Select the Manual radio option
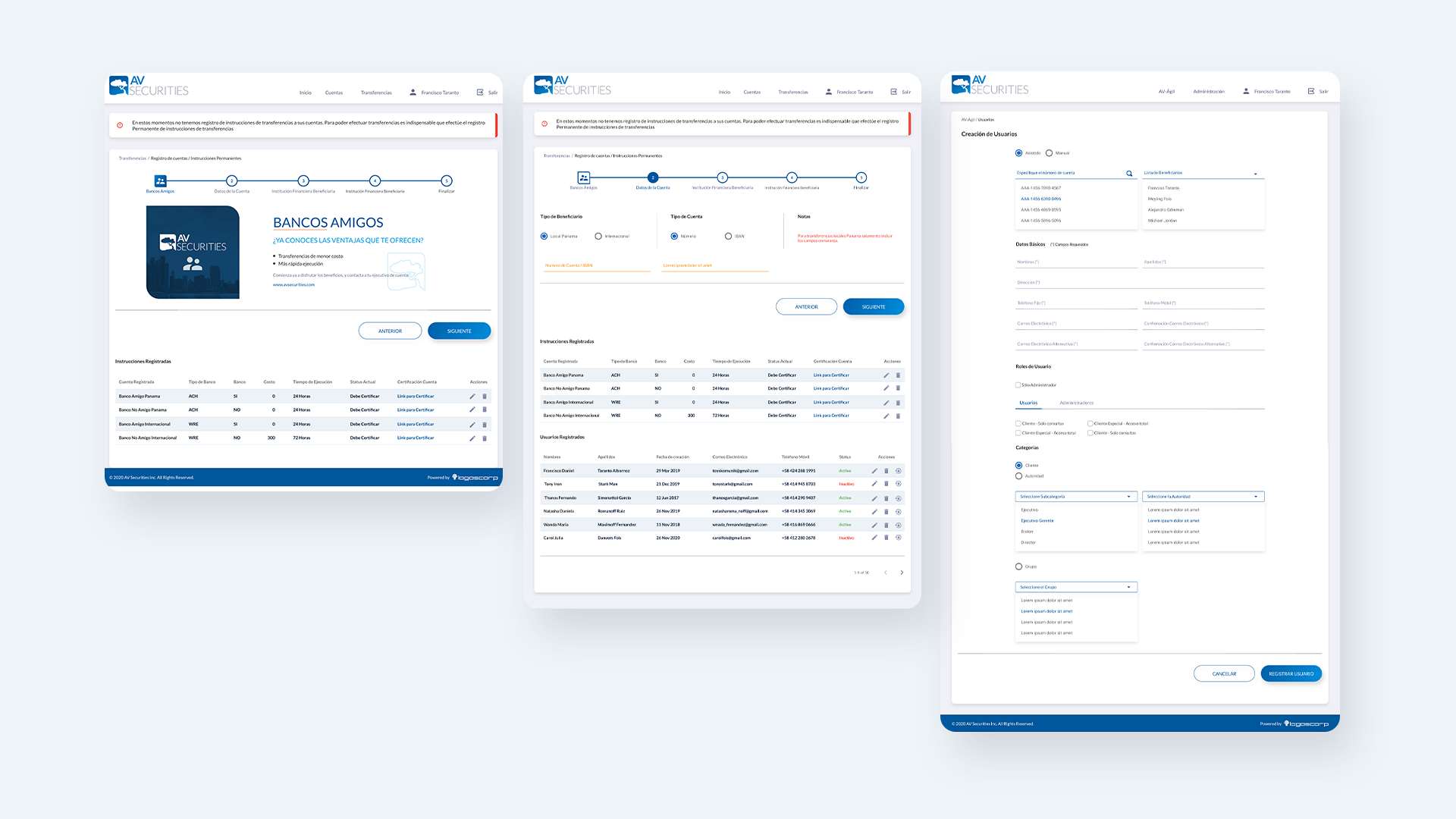The height and width of the screenshot is (819, 1456). click(1049, 153)
